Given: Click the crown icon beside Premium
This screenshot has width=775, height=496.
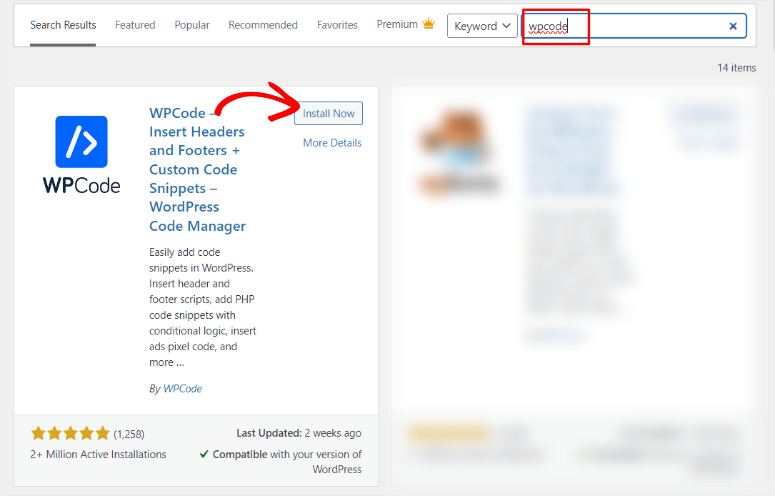Looking at the screenshot, I should tap(429, 25).
